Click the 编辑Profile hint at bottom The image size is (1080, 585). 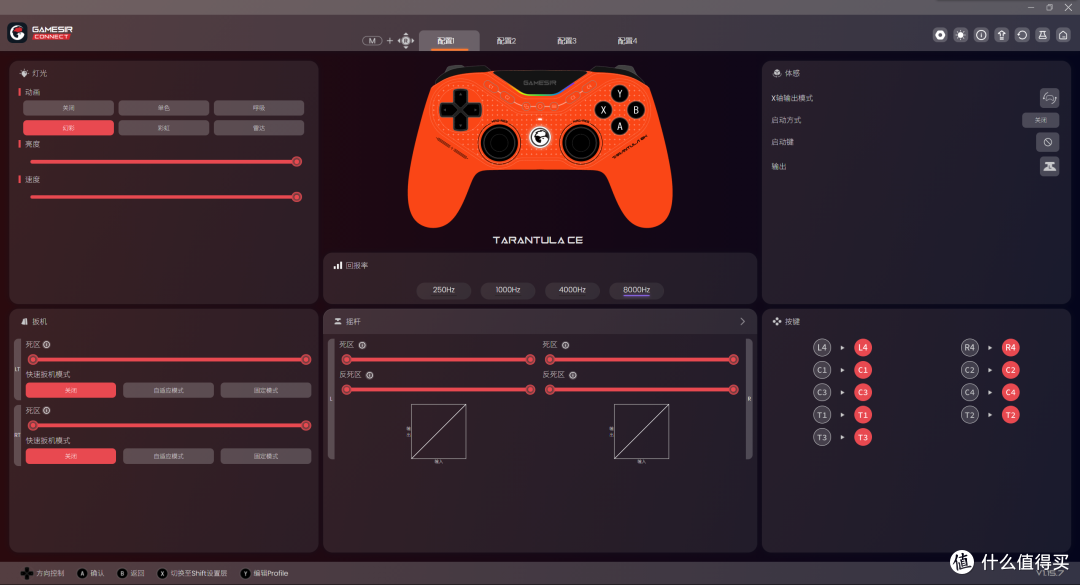(x=264, y=573)
